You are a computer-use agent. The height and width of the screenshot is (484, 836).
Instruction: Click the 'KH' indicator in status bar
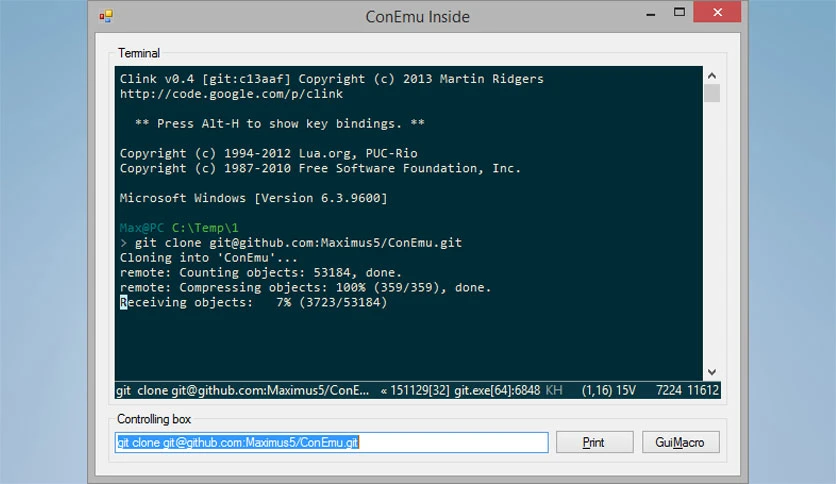tap(554, 390)
